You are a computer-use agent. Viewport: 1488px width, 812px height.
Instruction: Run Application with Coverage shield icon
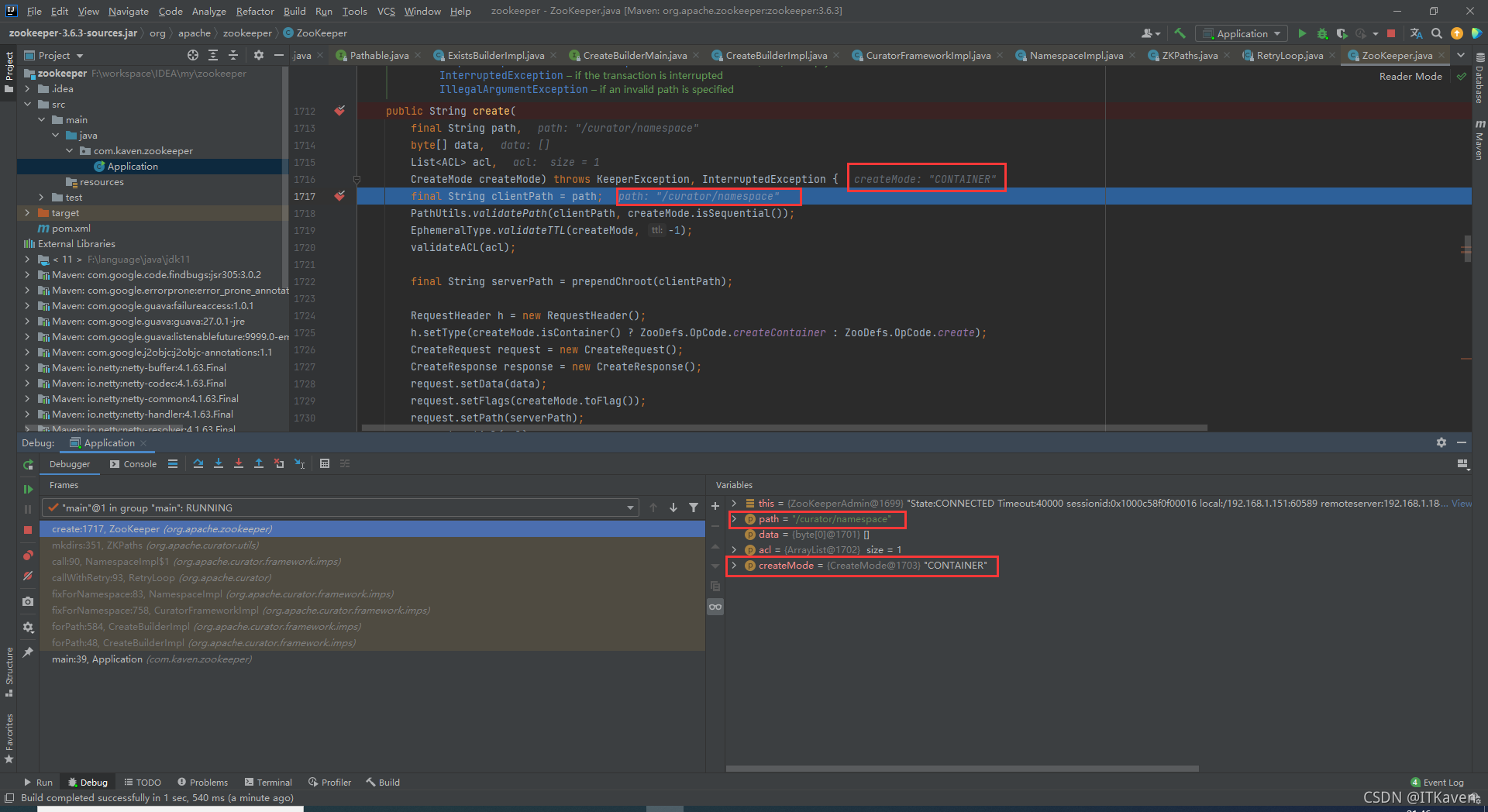click(1342, 33)
